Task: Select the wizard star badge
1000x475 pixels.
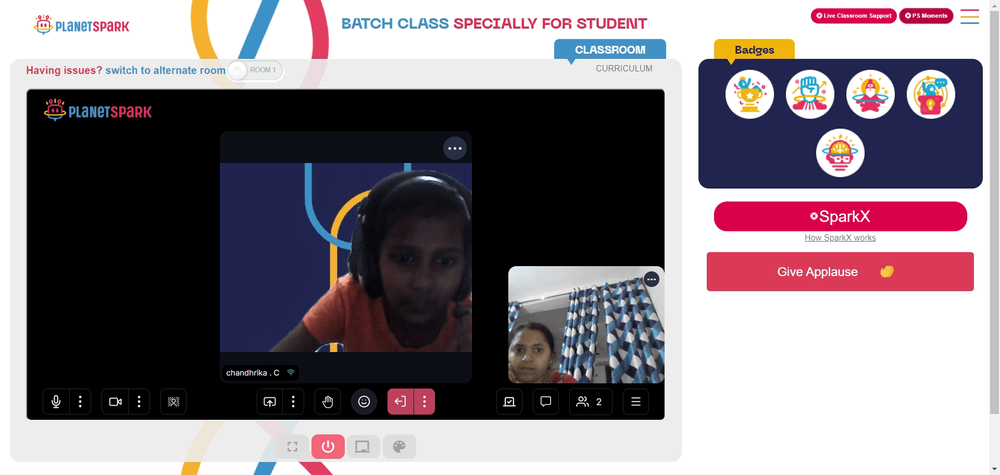Action: (870, 94)
